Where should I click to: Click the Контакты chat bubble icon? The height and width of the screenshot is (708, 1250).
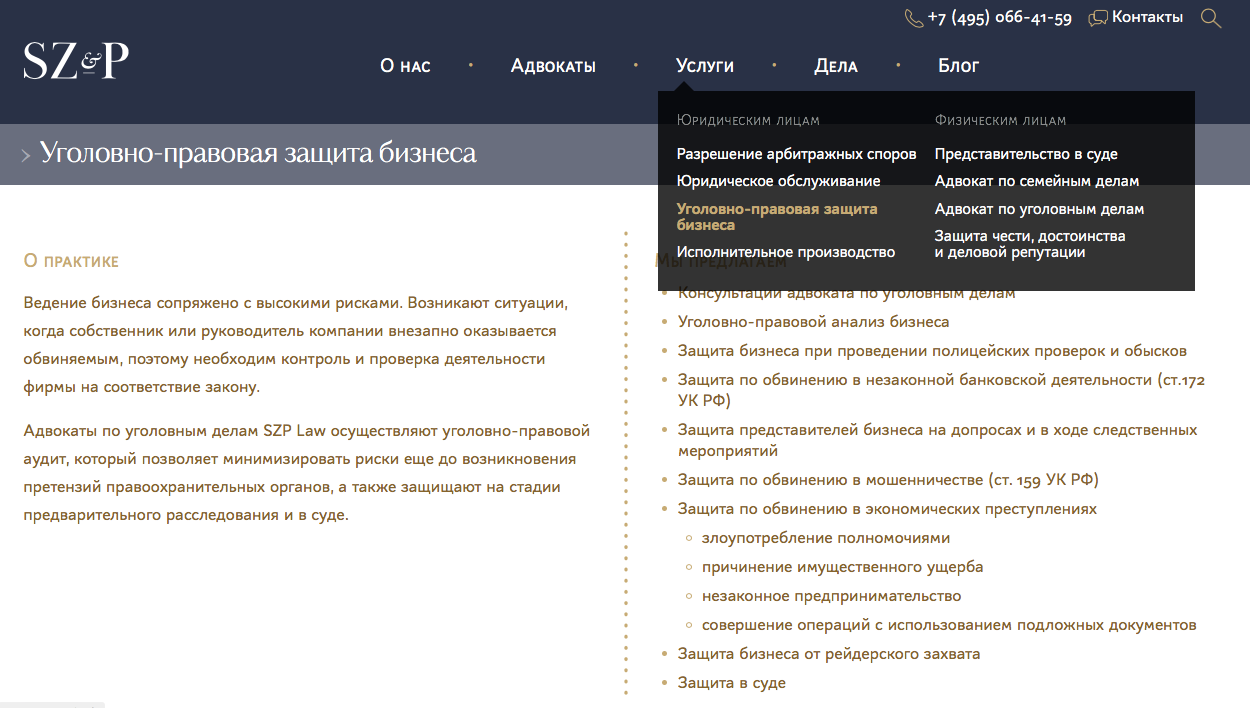[1098, 18]
